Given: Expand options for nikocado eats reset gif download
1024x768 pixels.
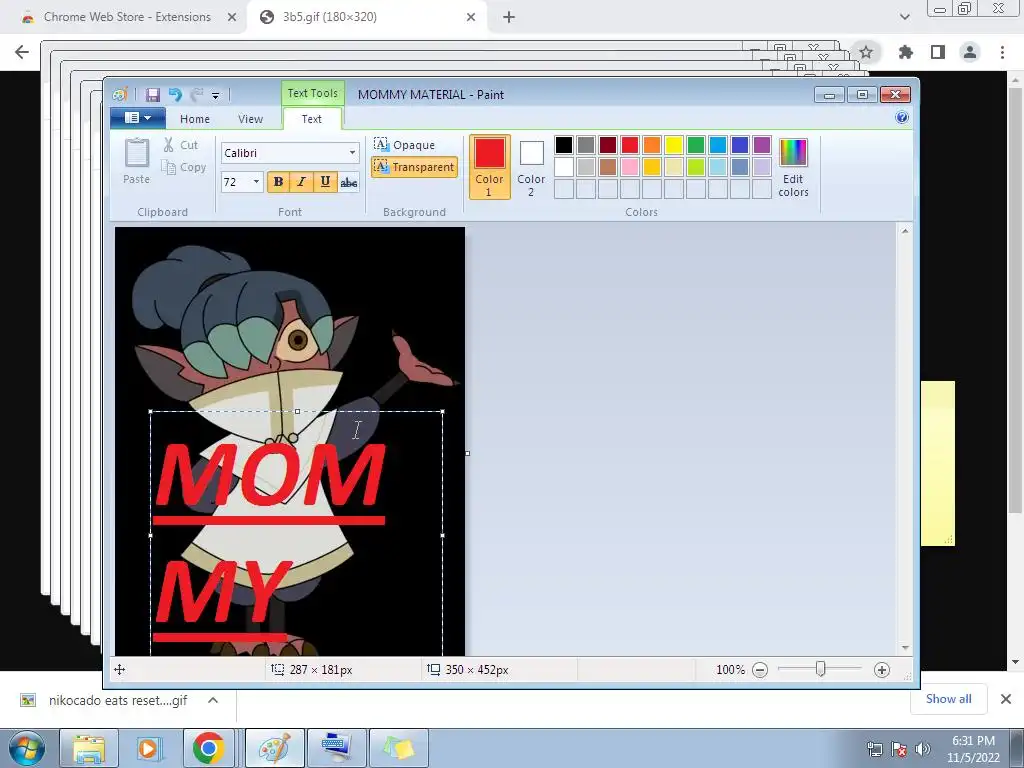Looking at the screenshot, I should tap(213, 700).
